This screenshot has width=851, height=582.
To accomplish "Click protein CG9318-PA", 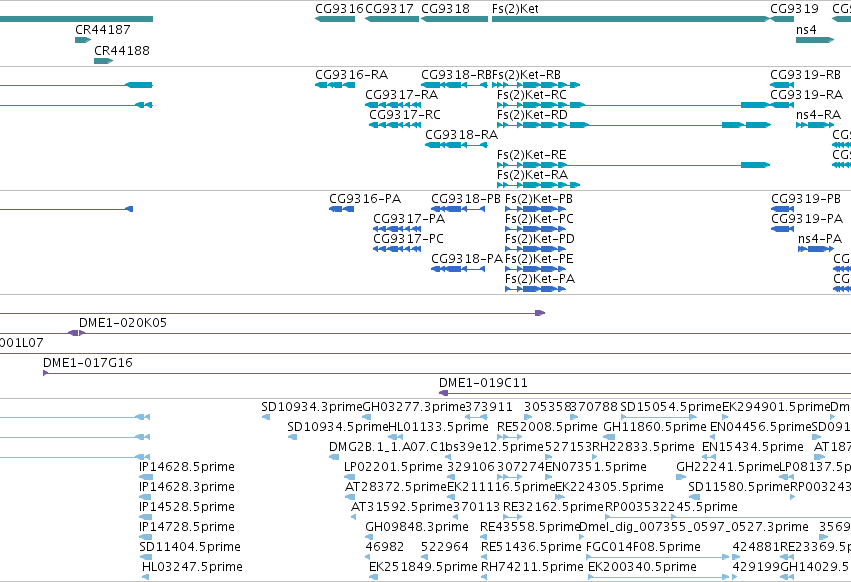I will tap(458, 269).
